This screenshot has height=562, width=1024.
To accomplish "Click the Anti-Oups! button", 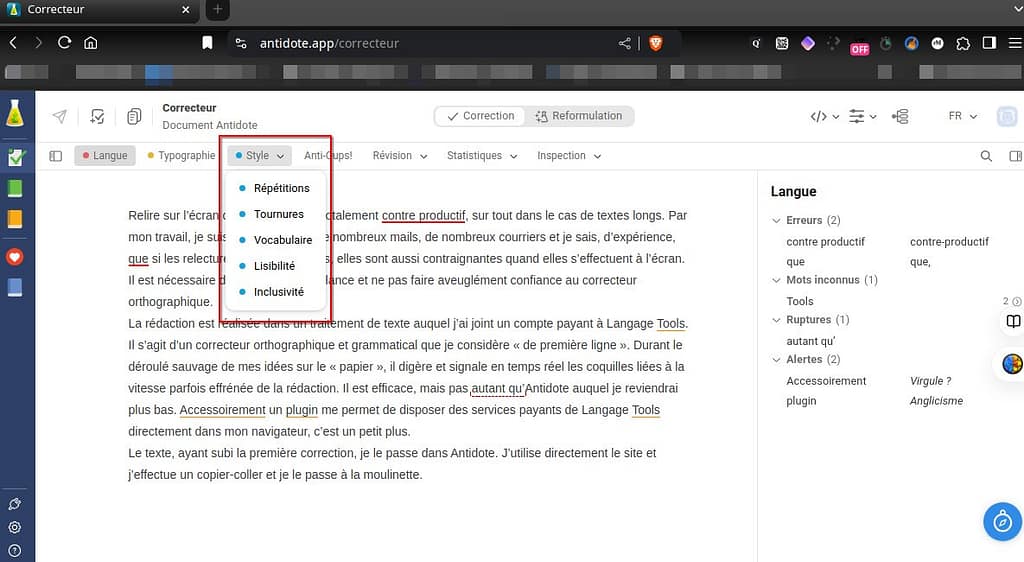I will click(328, 156).
